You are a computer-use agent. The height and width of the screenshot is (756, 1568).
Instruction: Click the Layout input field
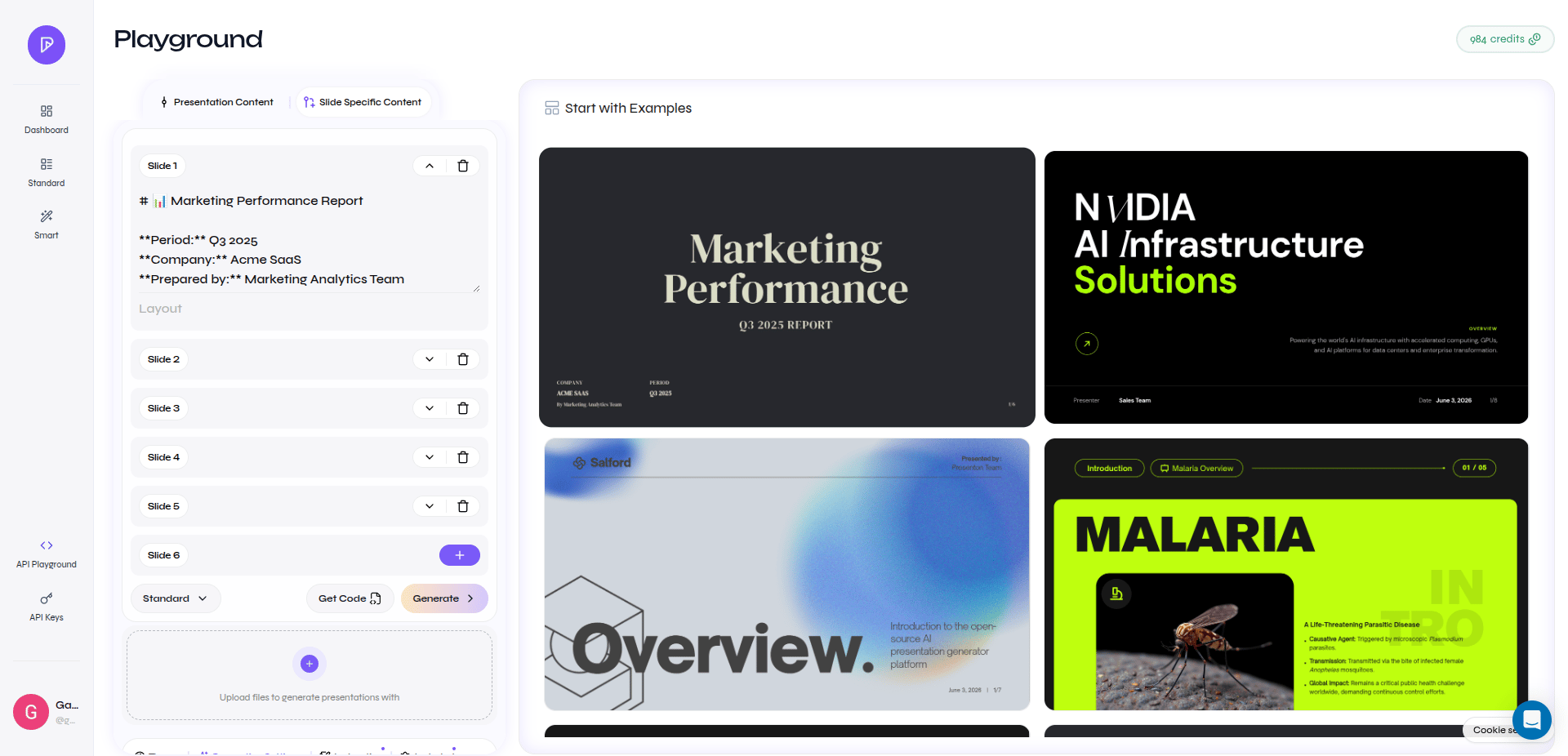click(x=310, y=309)
